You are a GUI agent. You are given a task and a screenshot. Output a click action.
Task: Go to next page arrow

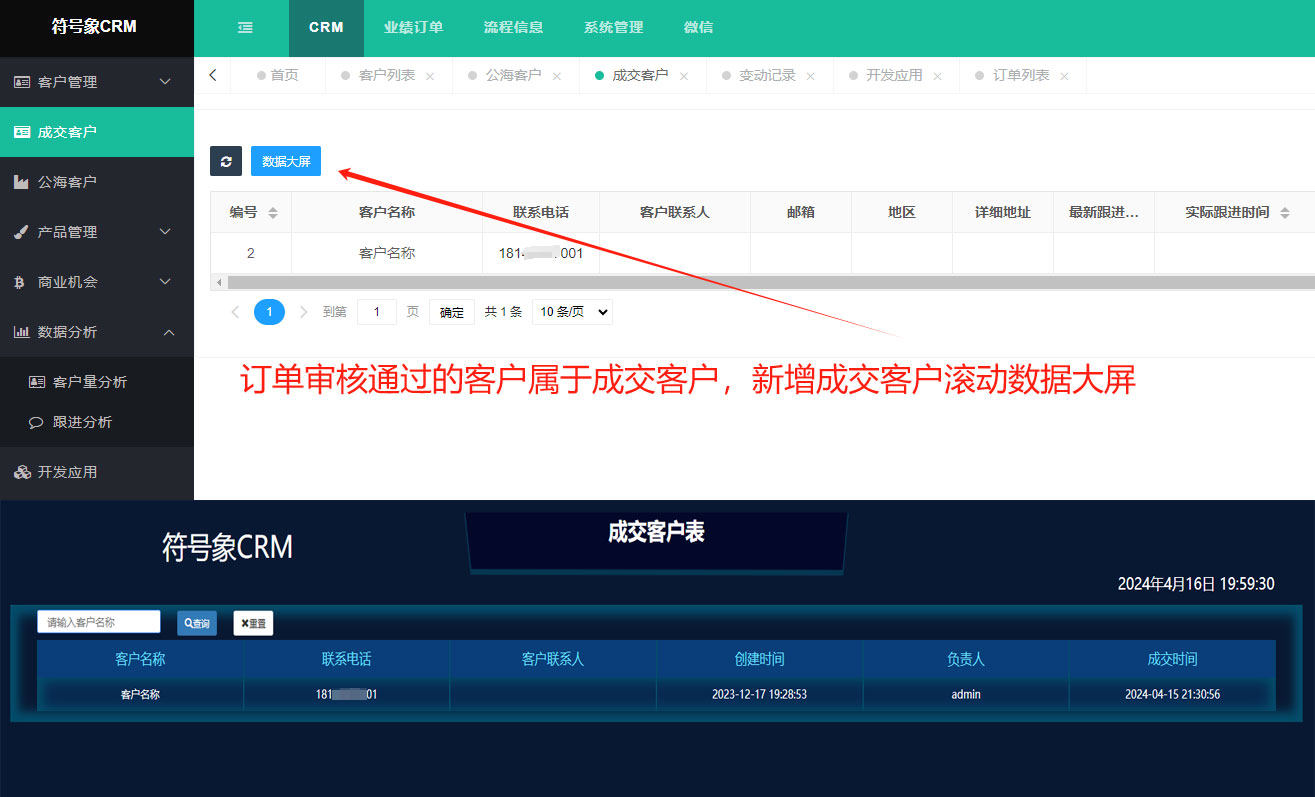point(304,312)
